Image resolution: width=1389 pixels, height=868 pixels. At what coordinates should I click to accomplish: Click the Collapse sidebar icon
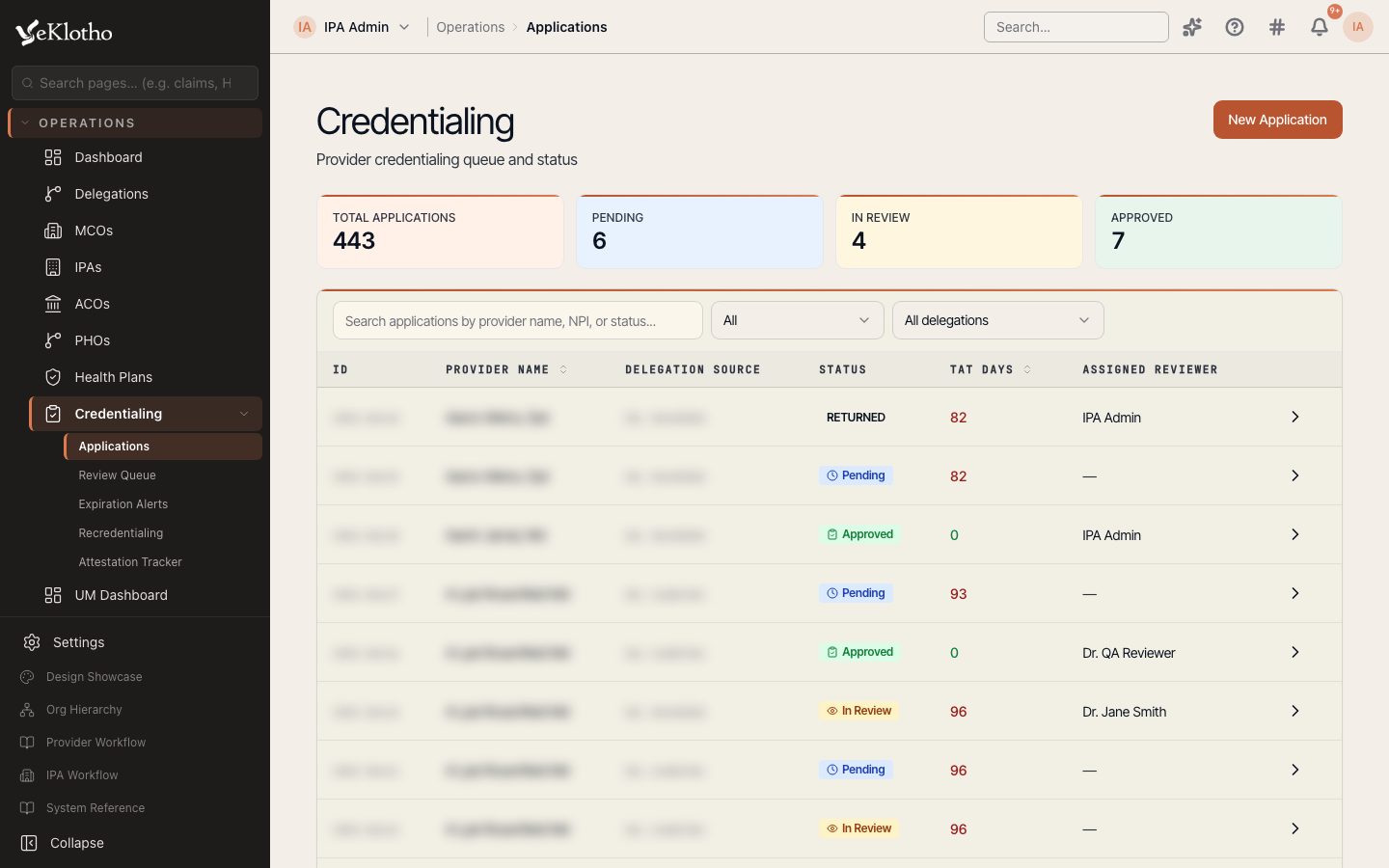tap(29, 843)
